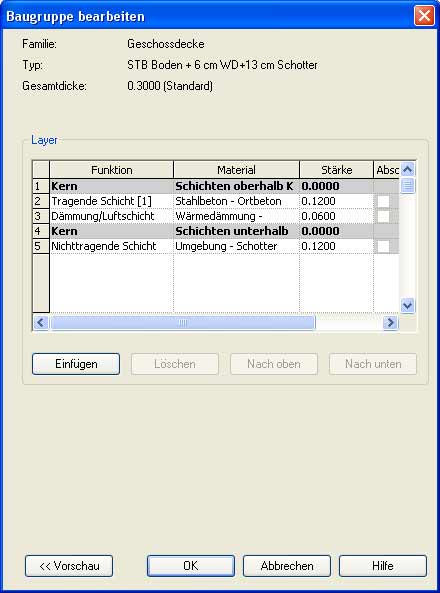Select Umgebung - Schotter material cell
Screen dimensions: 440x593
point(236,246)
